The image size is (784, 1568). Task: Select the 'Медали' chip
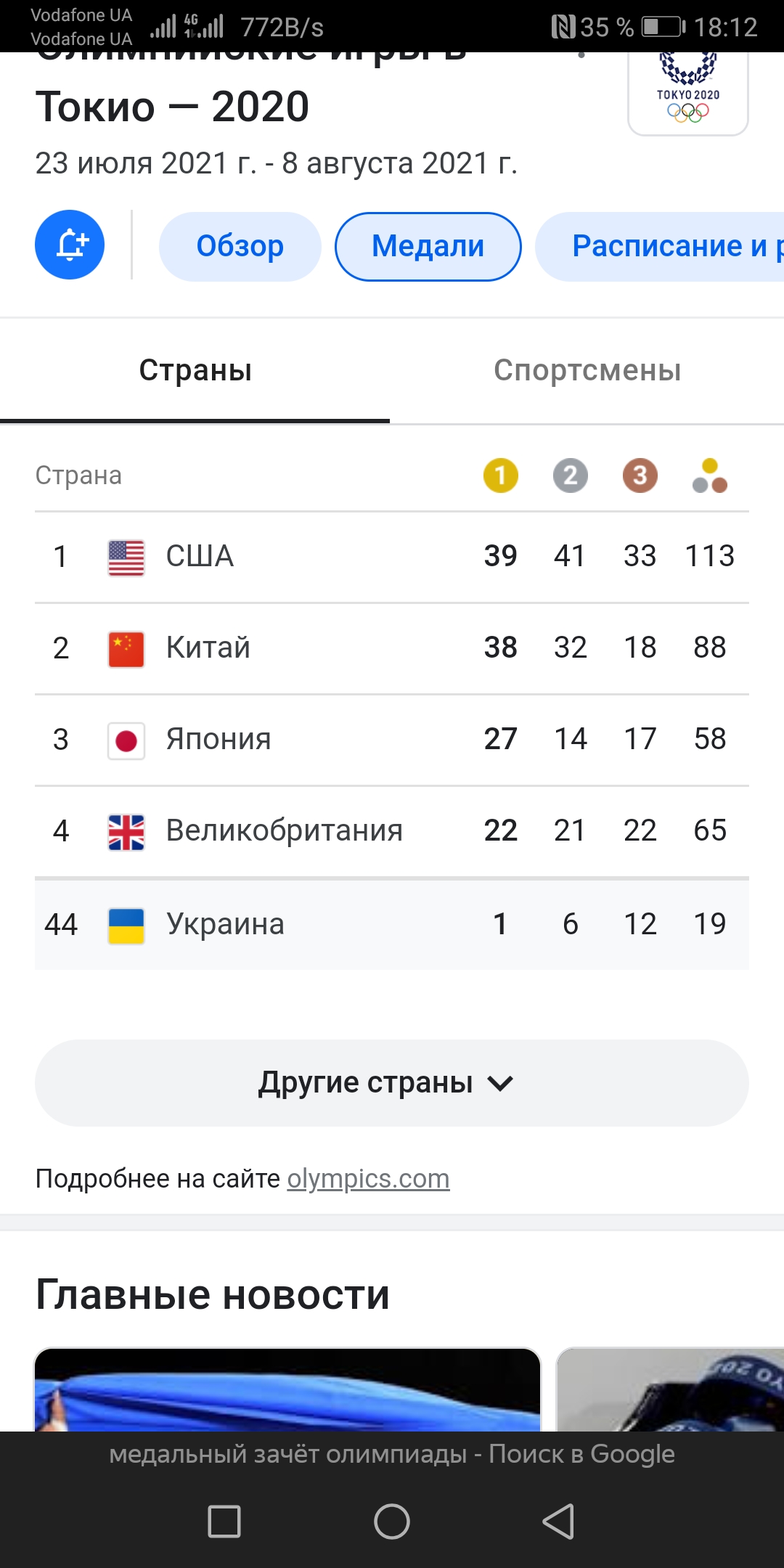428,246
